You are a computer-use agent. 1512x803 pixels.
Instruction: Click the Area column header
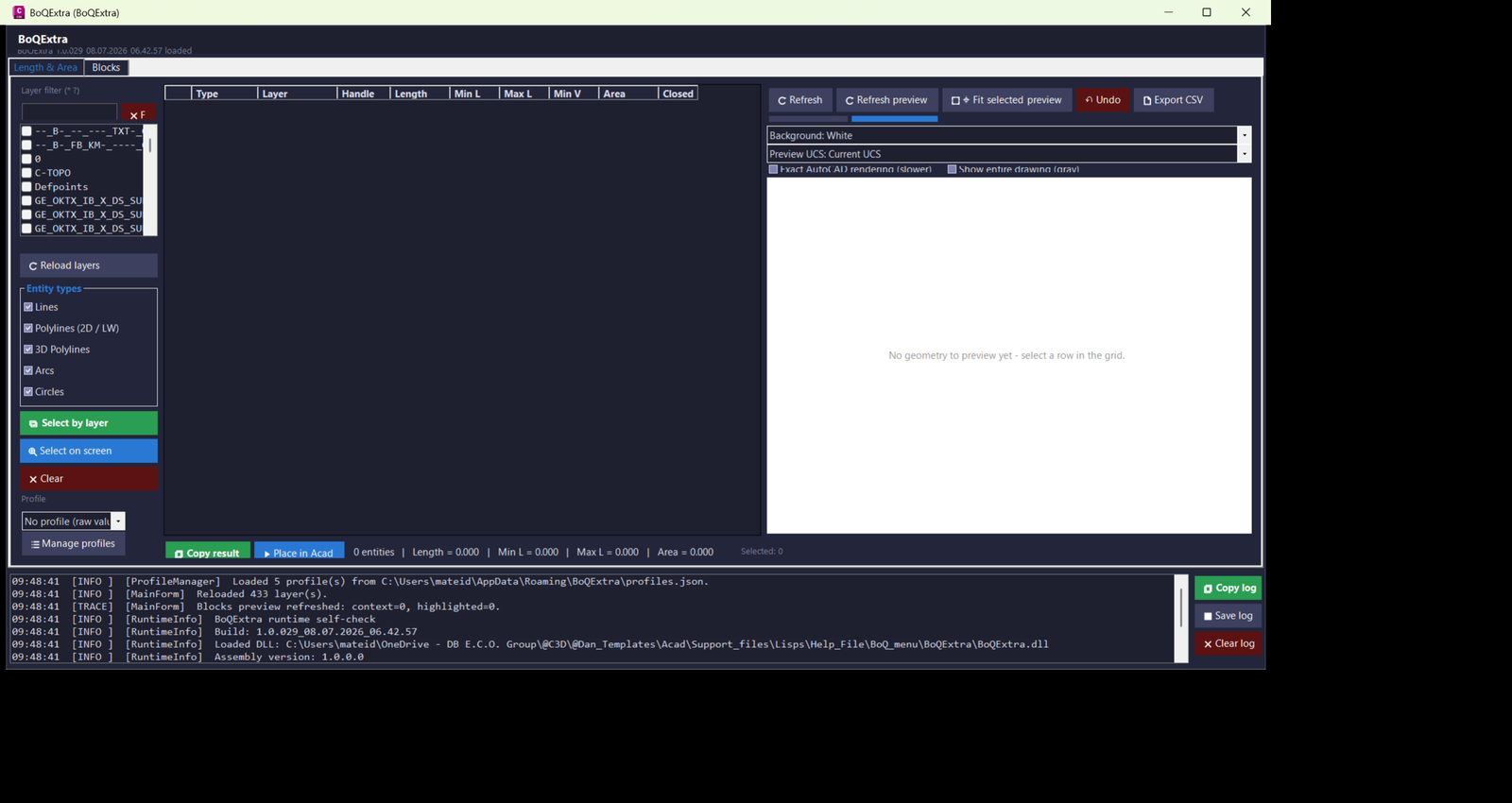pos(629,94)
